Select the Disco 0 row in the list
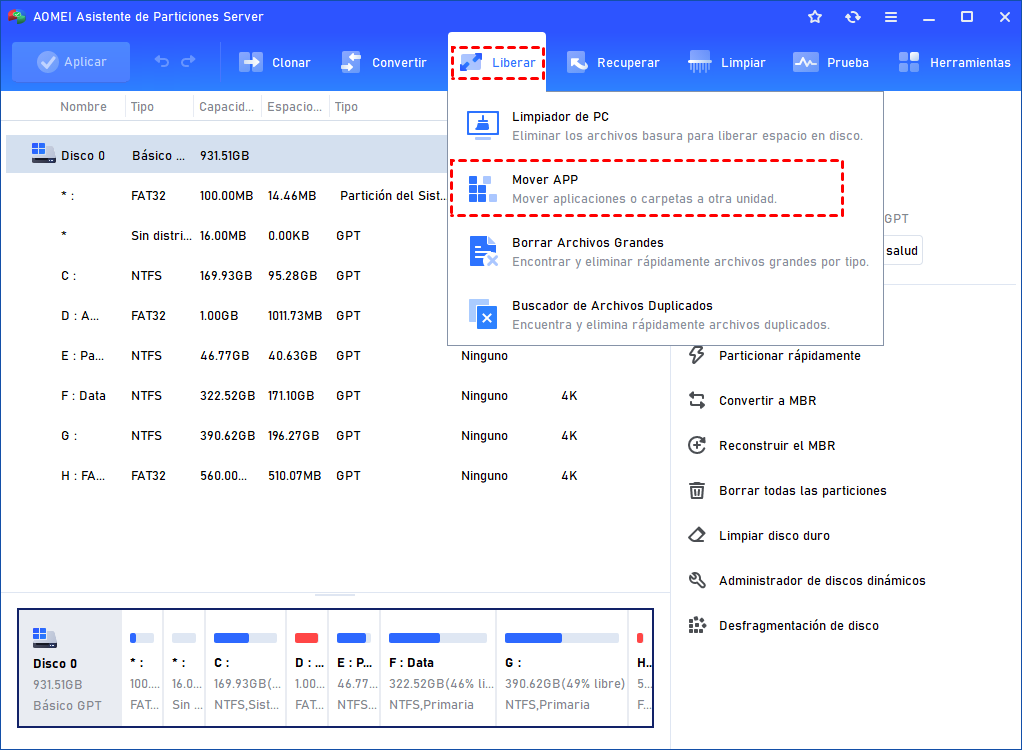 pos(227,155)
